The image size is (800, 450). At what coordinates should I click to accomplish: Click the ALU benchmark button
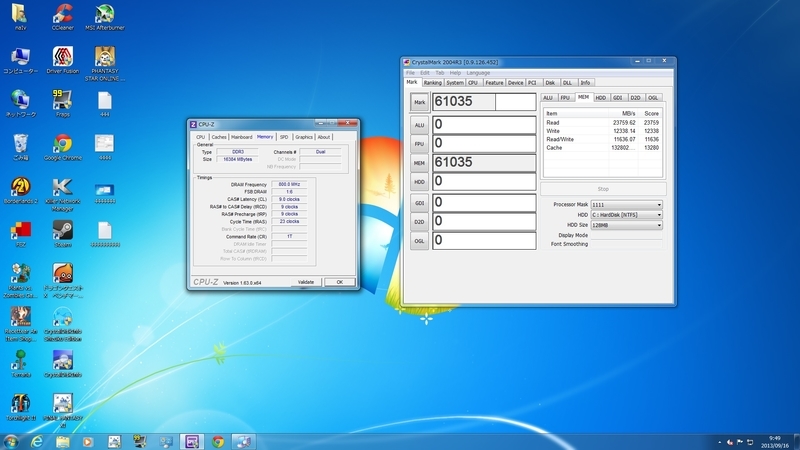tap(419, 125)
